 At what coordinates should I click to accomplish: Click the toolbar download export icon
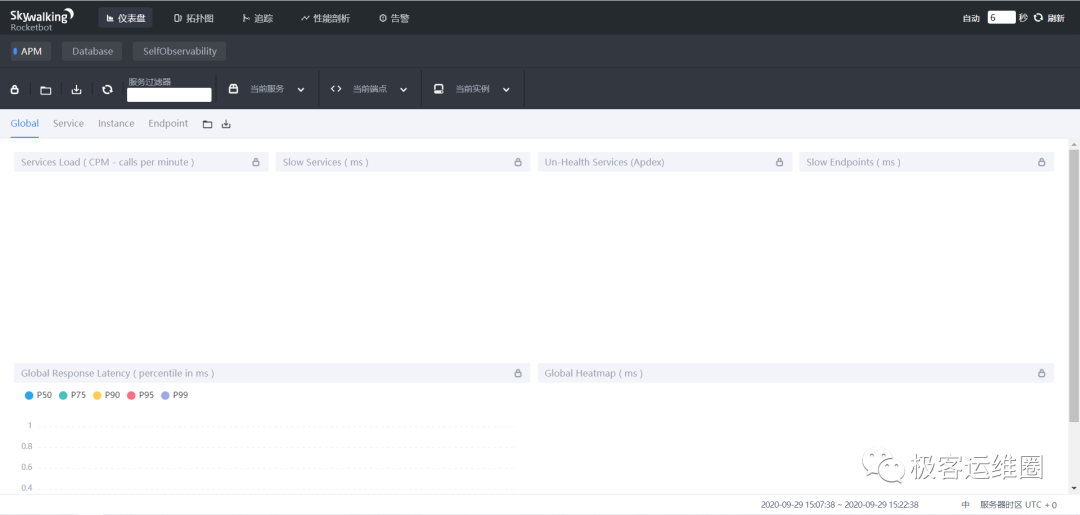pyautogui.click(x=76, y=90)
